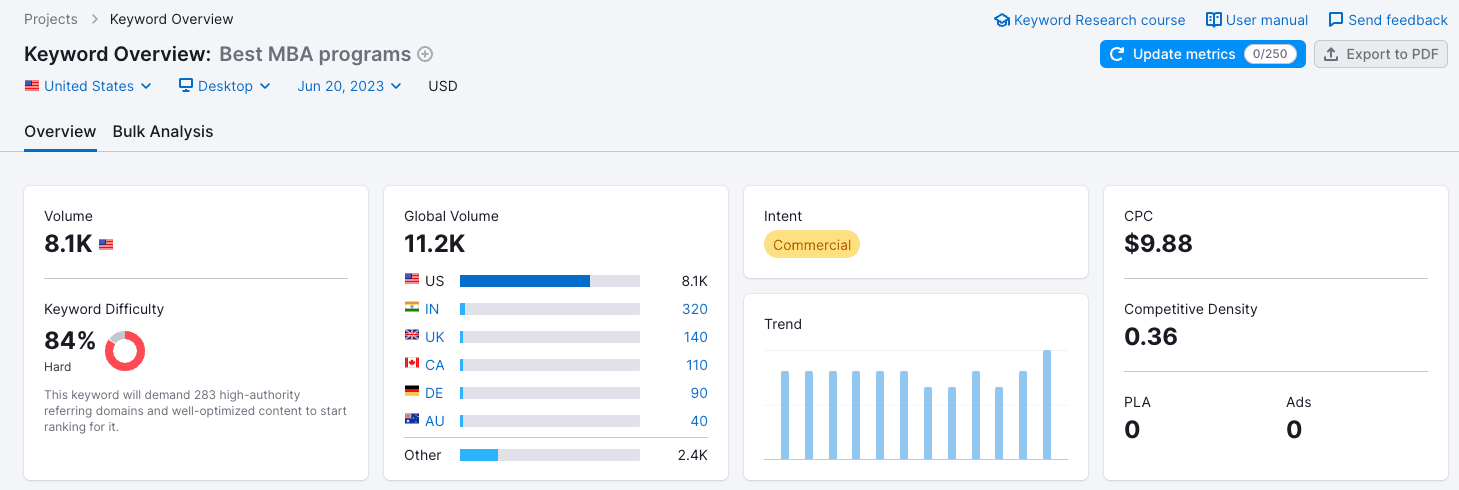The height and width of the screenshot is (490, 1459).
Task: Click the US flag in Global Volume list
Action: 412,280
